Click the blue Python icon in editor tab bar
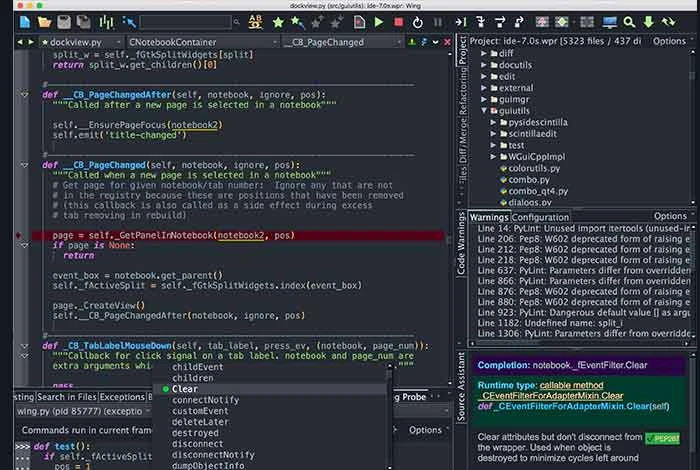This screenshot has height=470, width=700. point(424,42)
